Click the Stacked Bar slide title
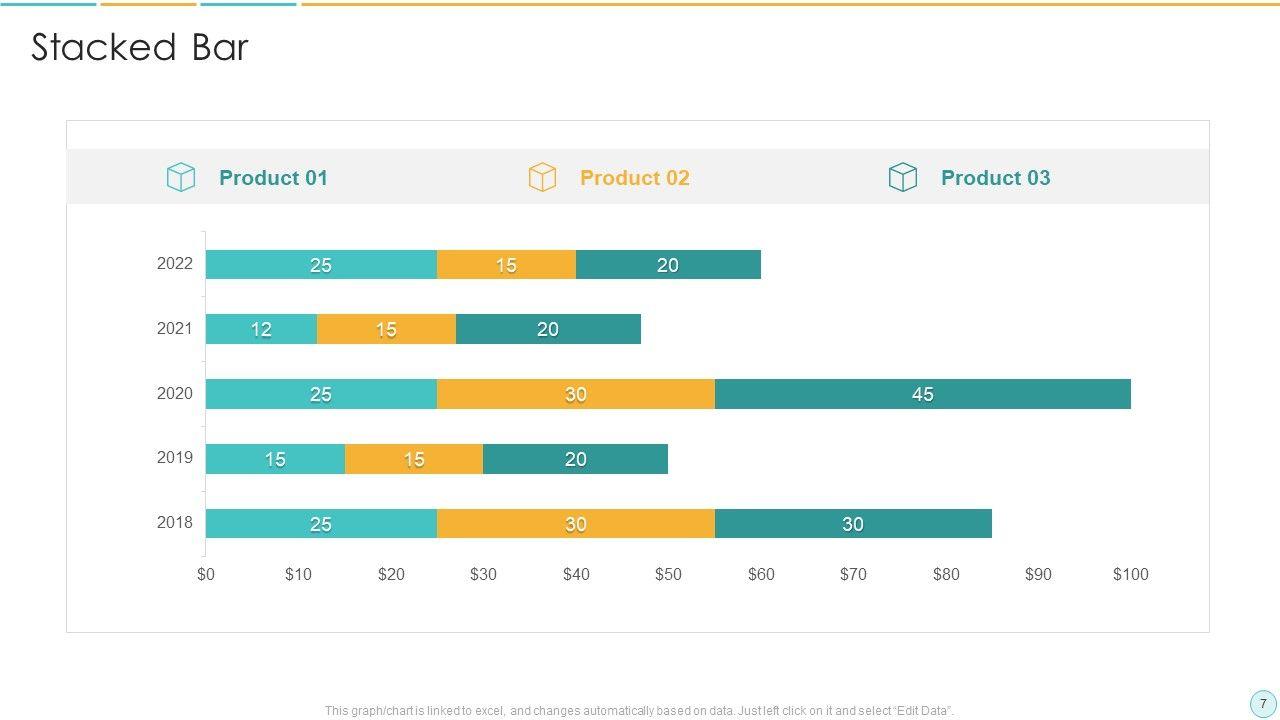 [x=139, y=48]
